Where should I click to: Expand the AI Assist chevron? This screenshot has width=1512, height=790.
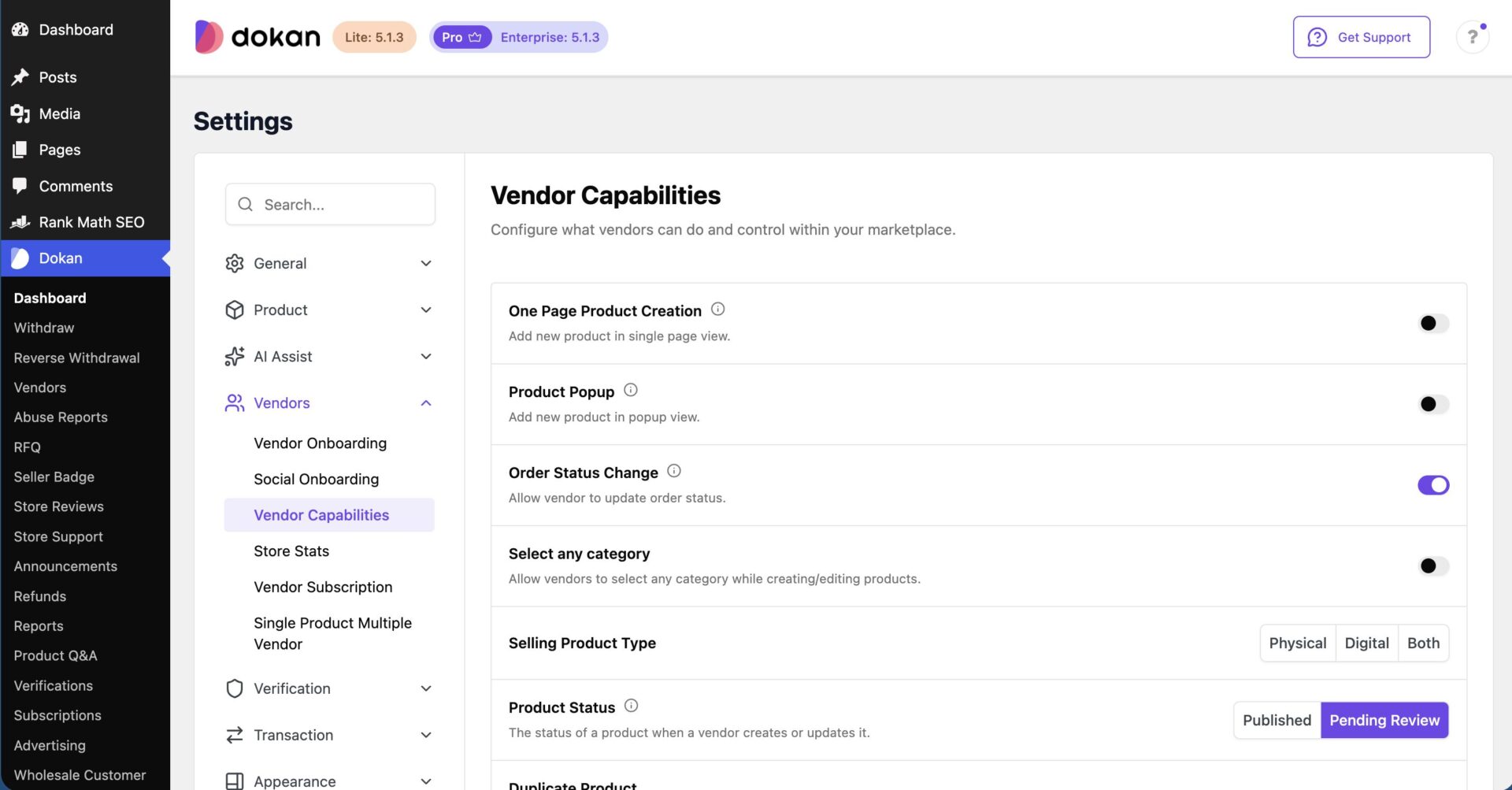pos(426,356)
